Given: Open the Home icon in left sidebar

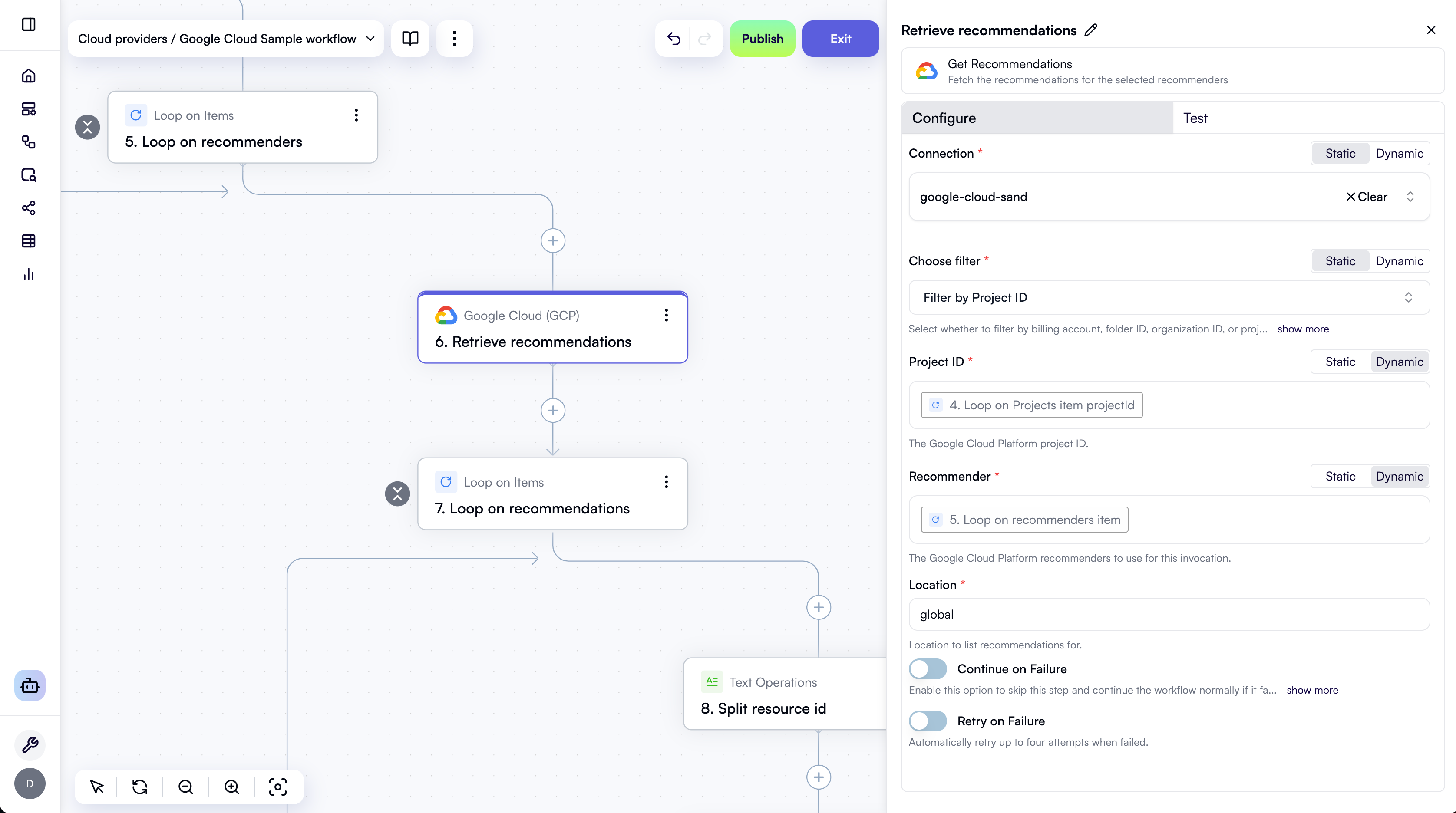Looking at the screenshot, I should 30,75.
